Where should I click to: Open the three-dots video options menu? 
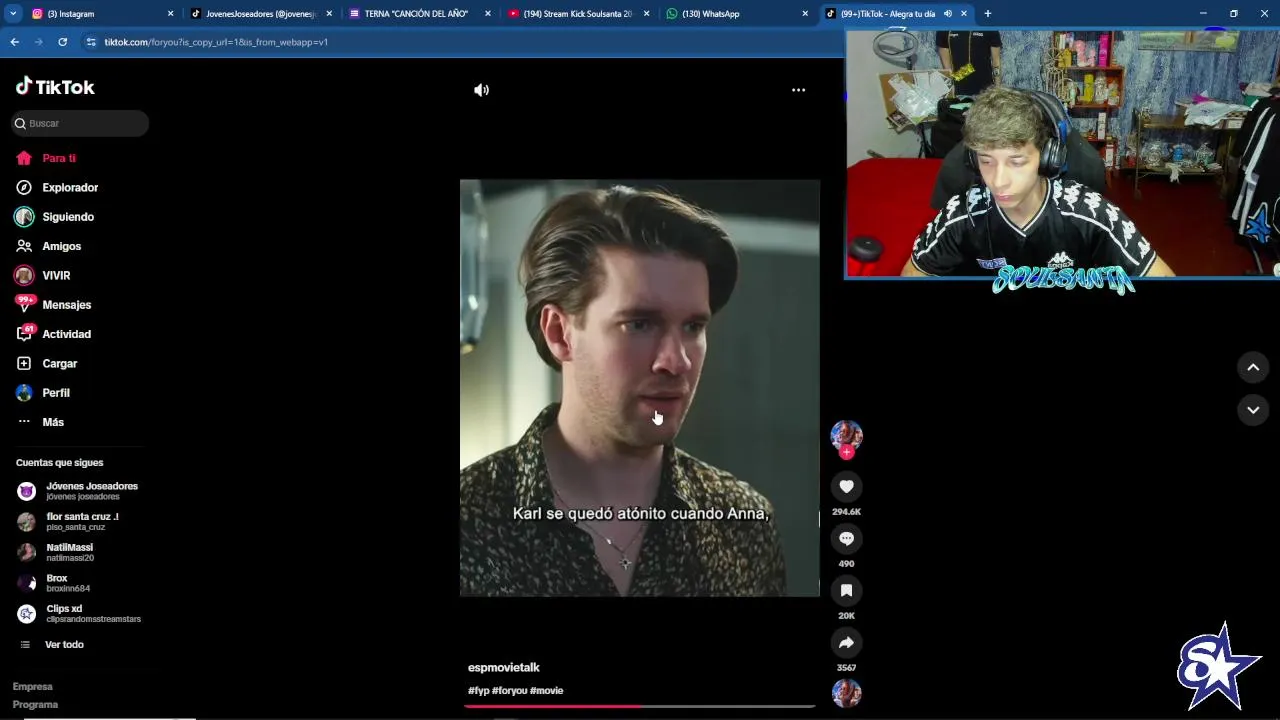[x=798, y=90]
